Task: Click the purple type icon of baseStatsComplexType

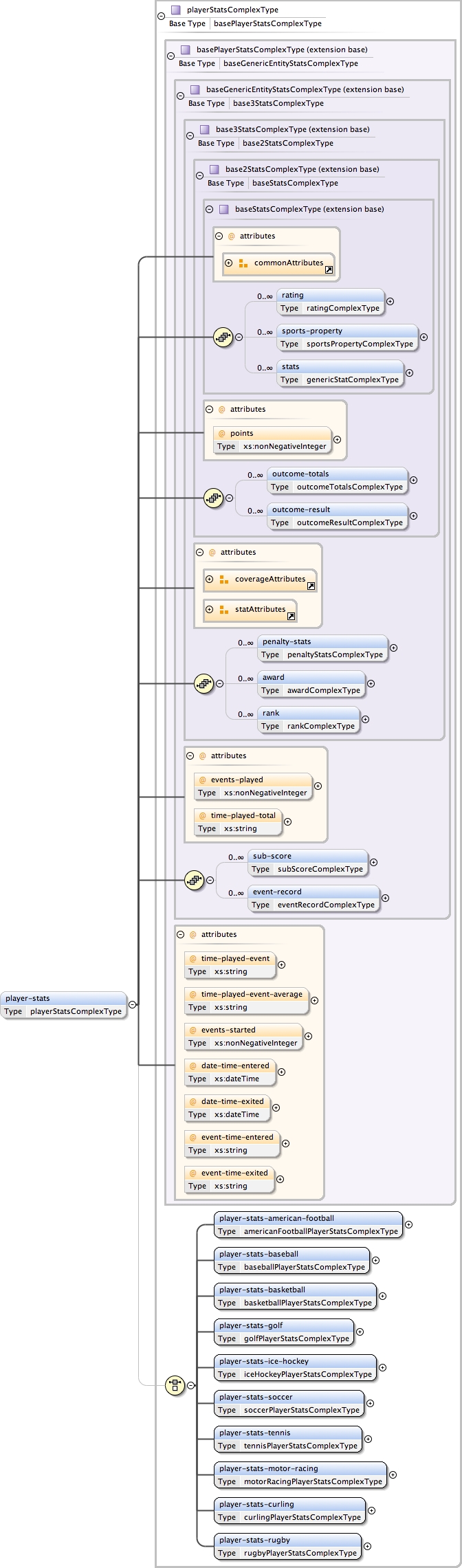Action: tap(223, 210)
